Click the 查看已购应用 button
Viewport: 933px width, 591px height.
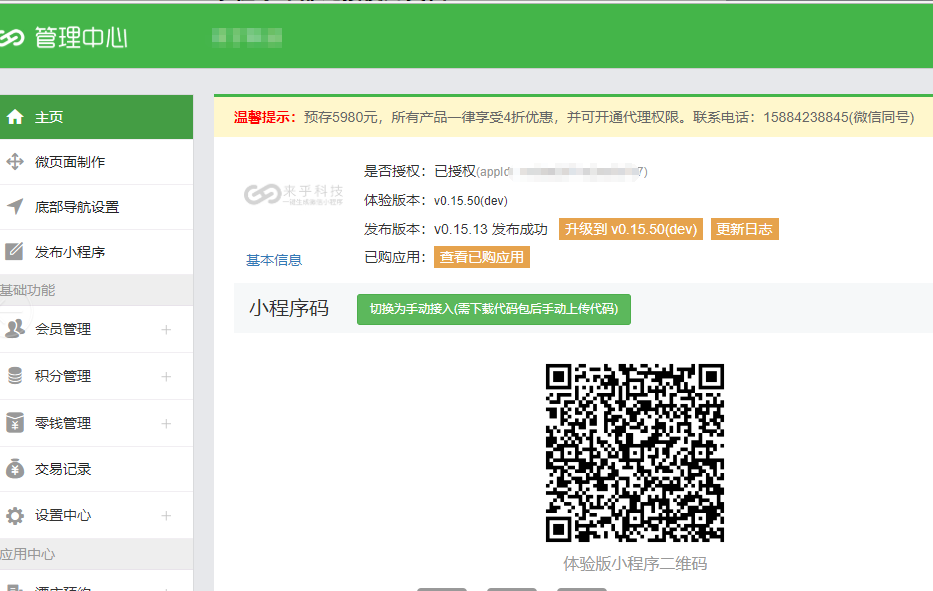click(x=482, y=257)
